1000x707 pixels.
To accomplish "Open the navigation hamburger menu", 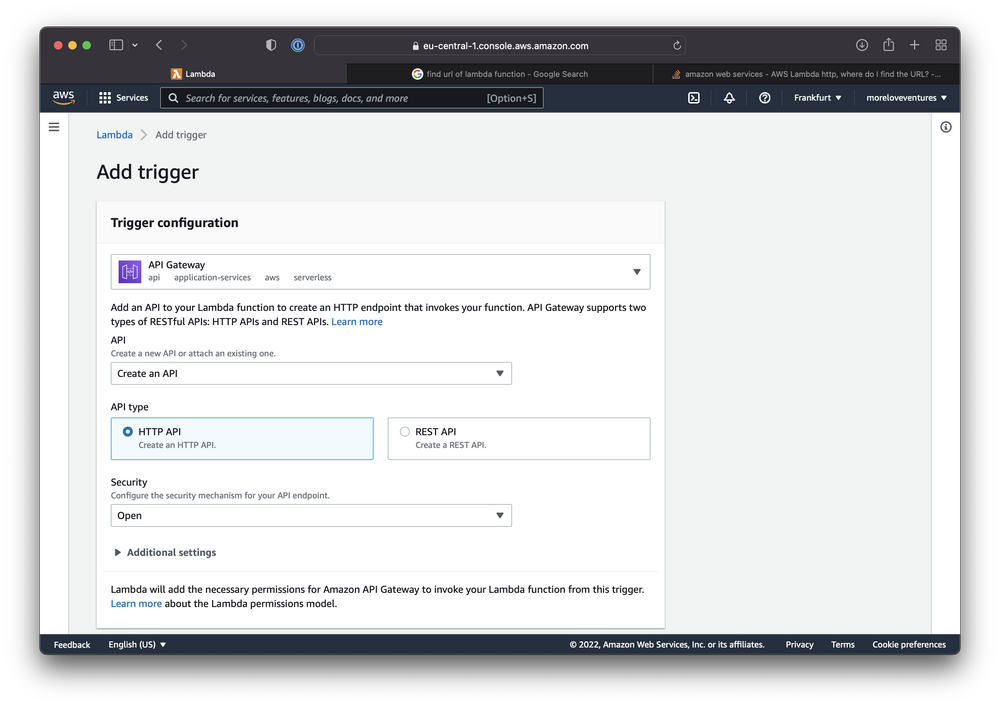I will (x=54, y=126).
